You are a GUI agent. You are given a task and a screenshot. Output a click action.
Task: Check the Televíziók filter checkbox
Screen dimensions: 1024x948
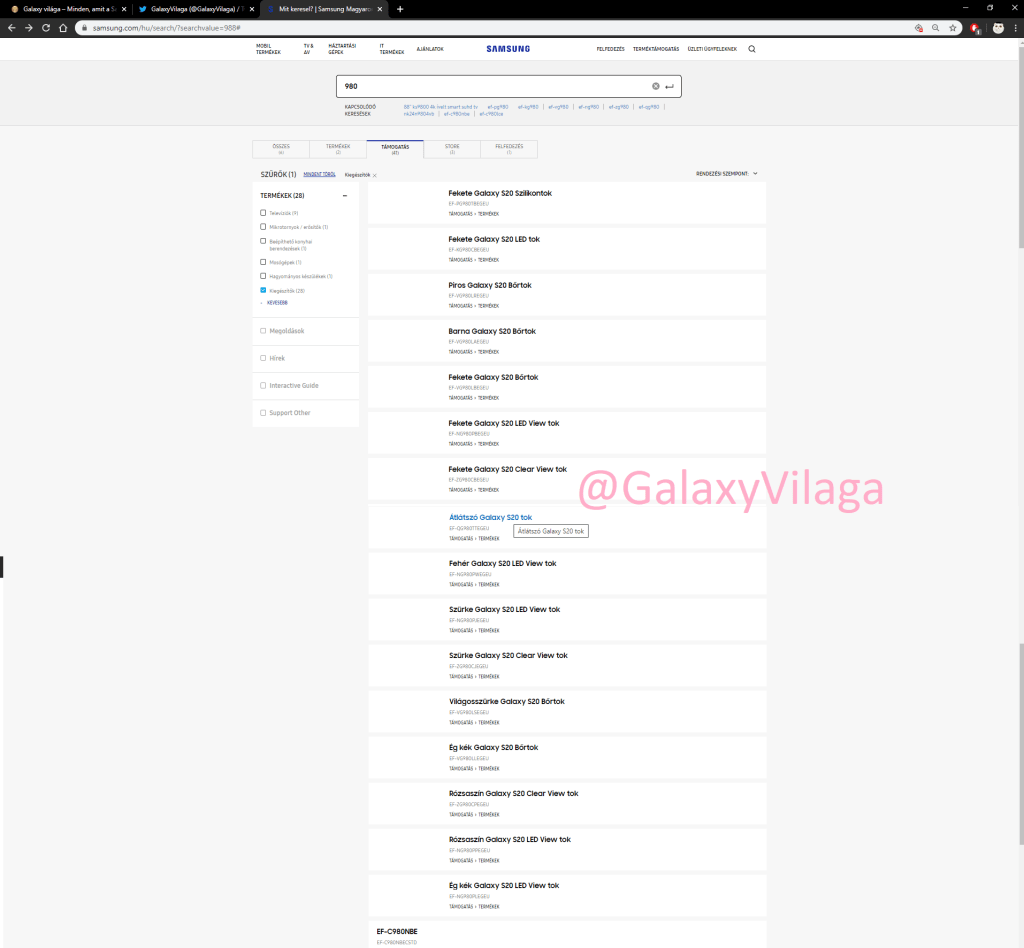263,213
